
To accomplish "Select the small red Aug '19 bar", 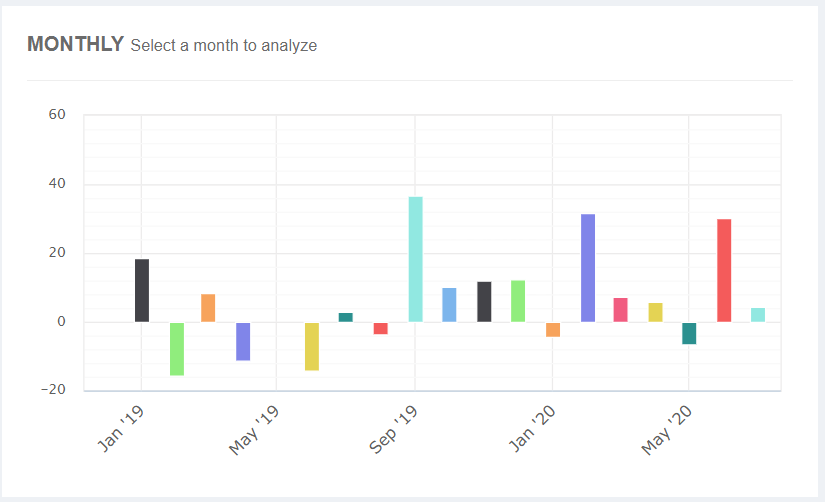I will tap(381, 328).
